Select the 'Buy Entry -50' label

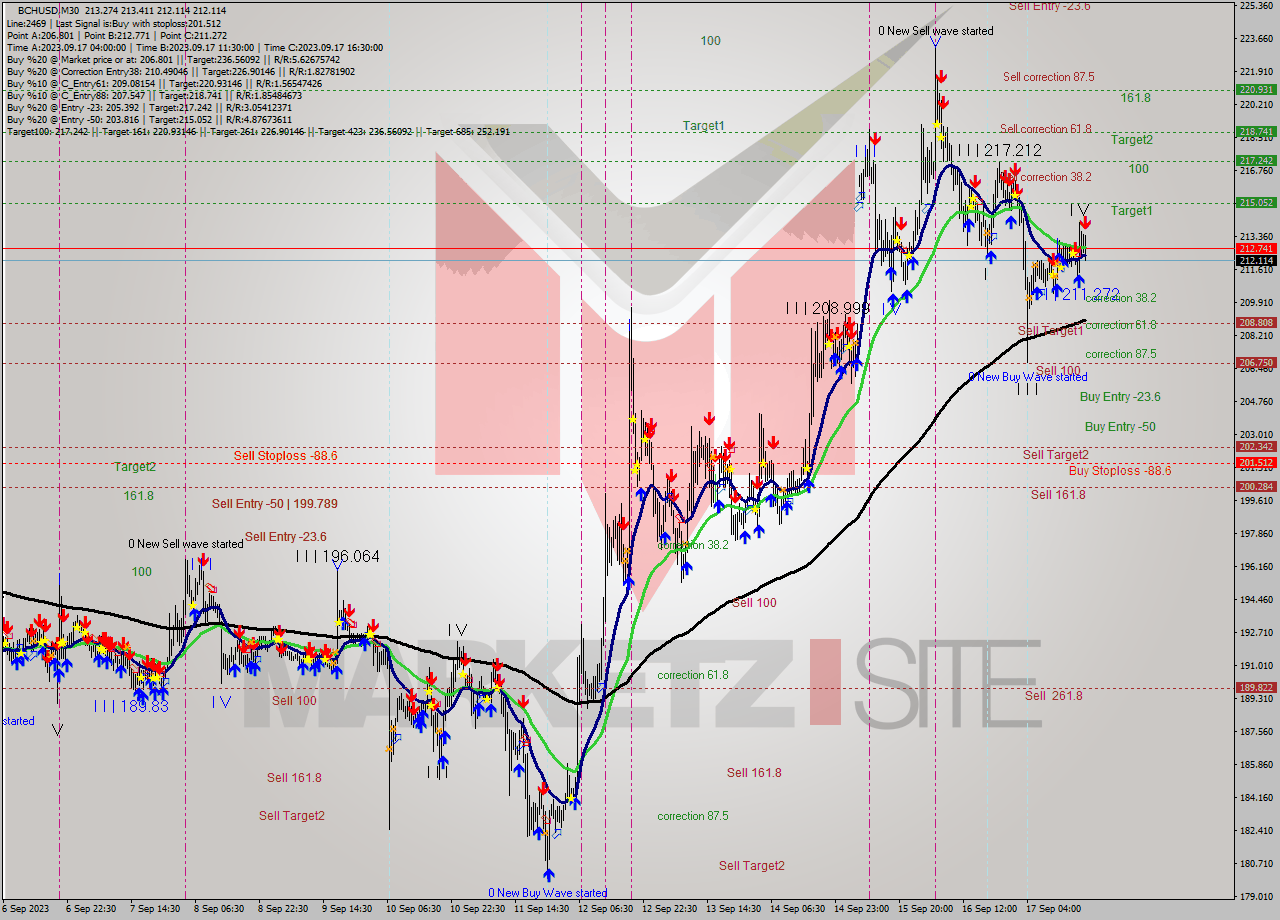1120,427
